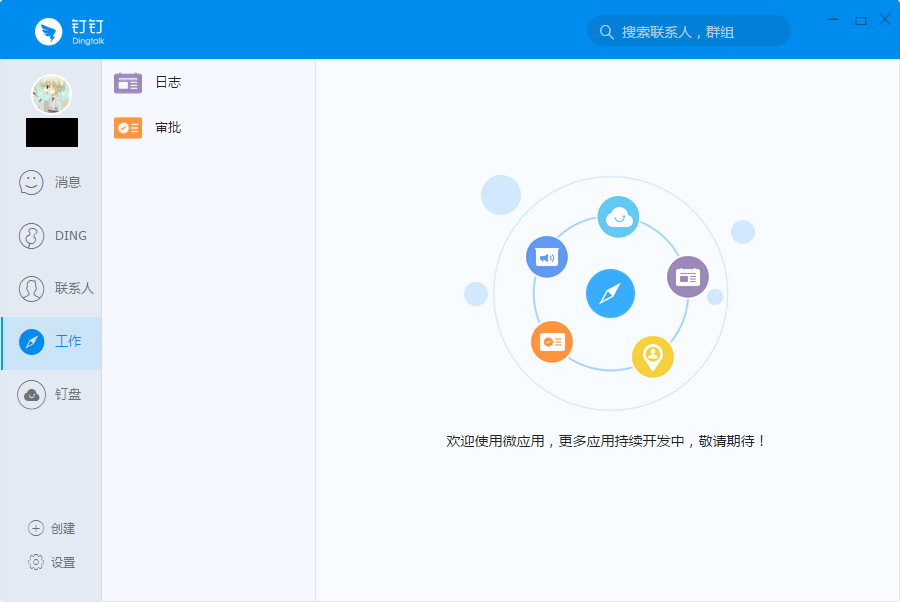Open the 消息 messages tab
The image size is (900, 602).
click(x=51, y=182)
